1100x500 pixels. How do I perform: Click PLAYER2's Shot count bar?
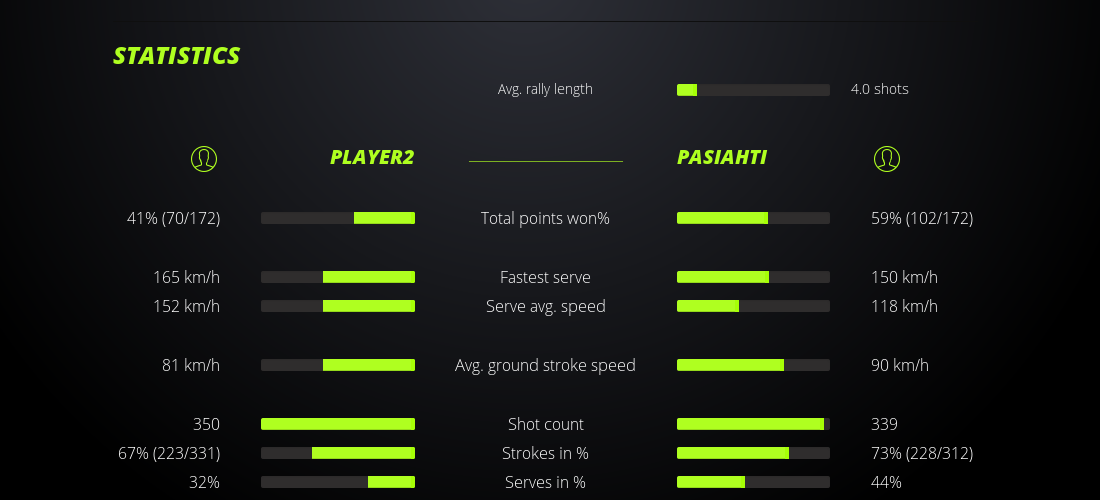click(x=338, y=424)
